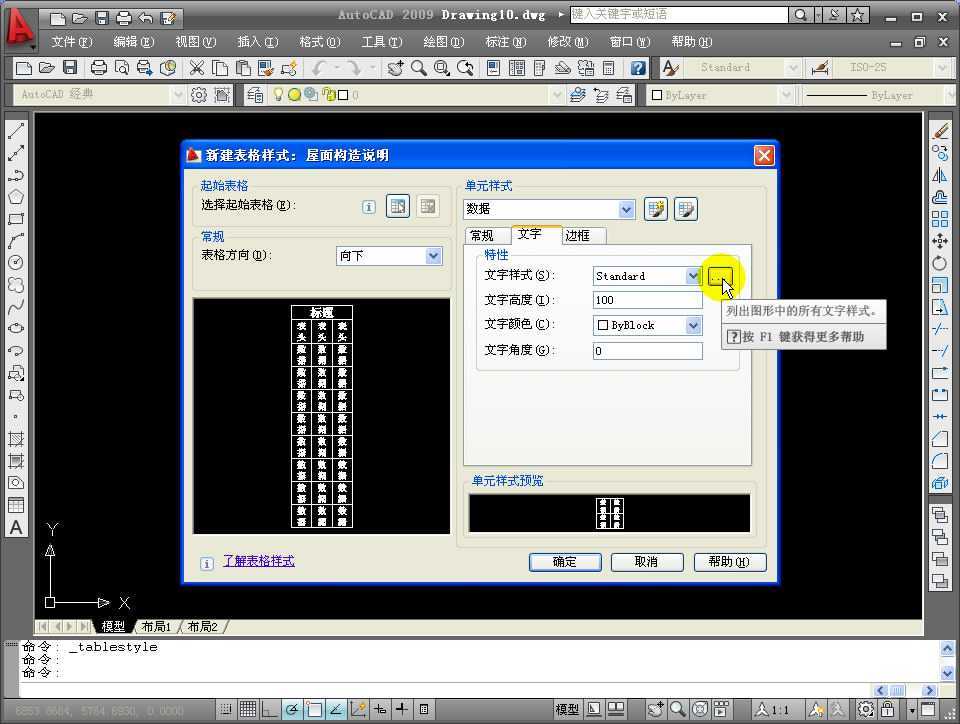Select the Table tool in draw toolbar
Viewport: 960px width, 724px height.
point(16,505)
